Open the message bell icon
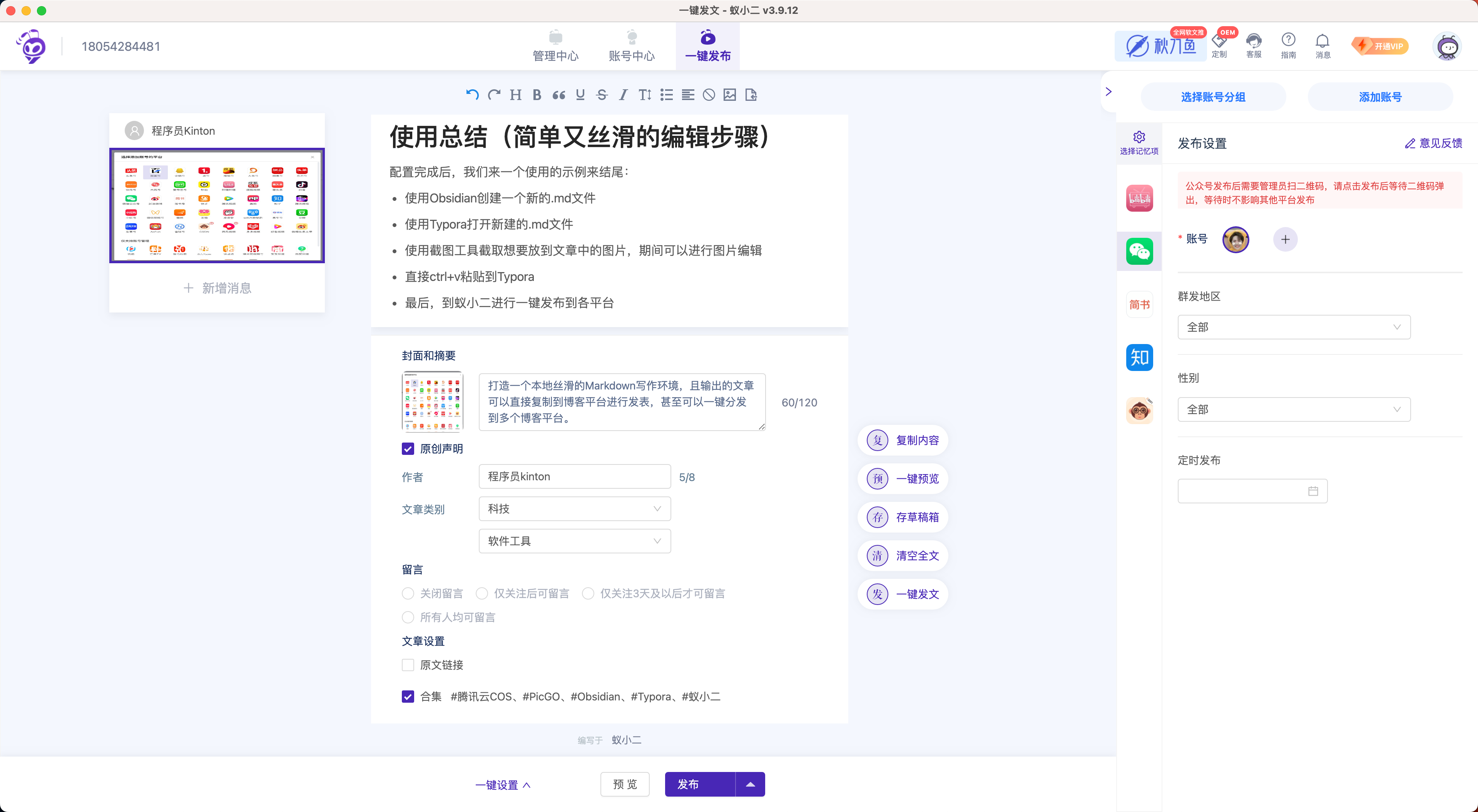Image resolution: width=1478 pixels, height=812 pixels. 1323,41
